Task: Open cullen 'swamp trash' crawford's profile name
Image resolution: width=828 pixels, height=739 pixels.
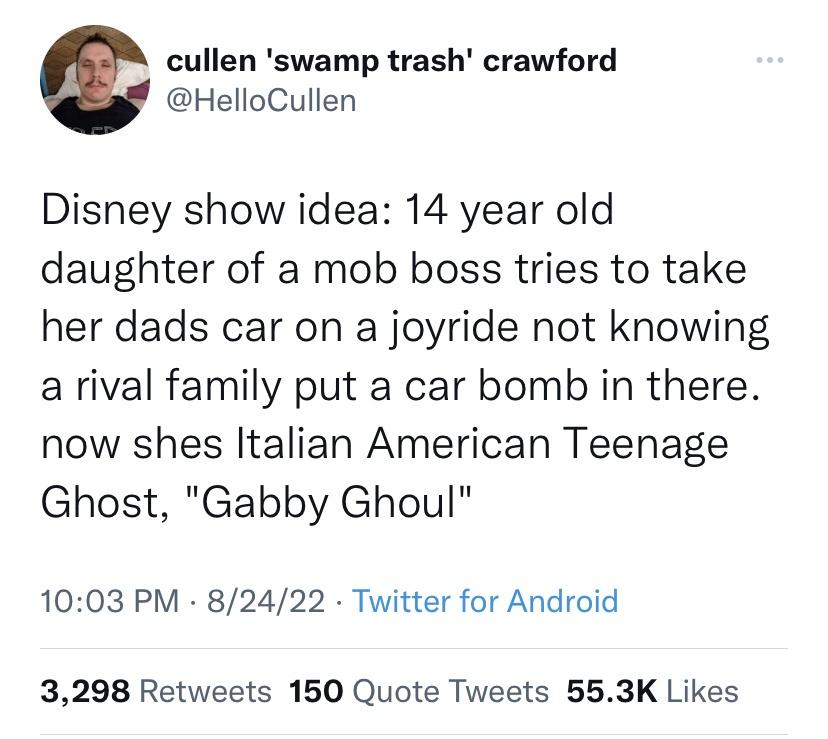Action: pos(391,60)
